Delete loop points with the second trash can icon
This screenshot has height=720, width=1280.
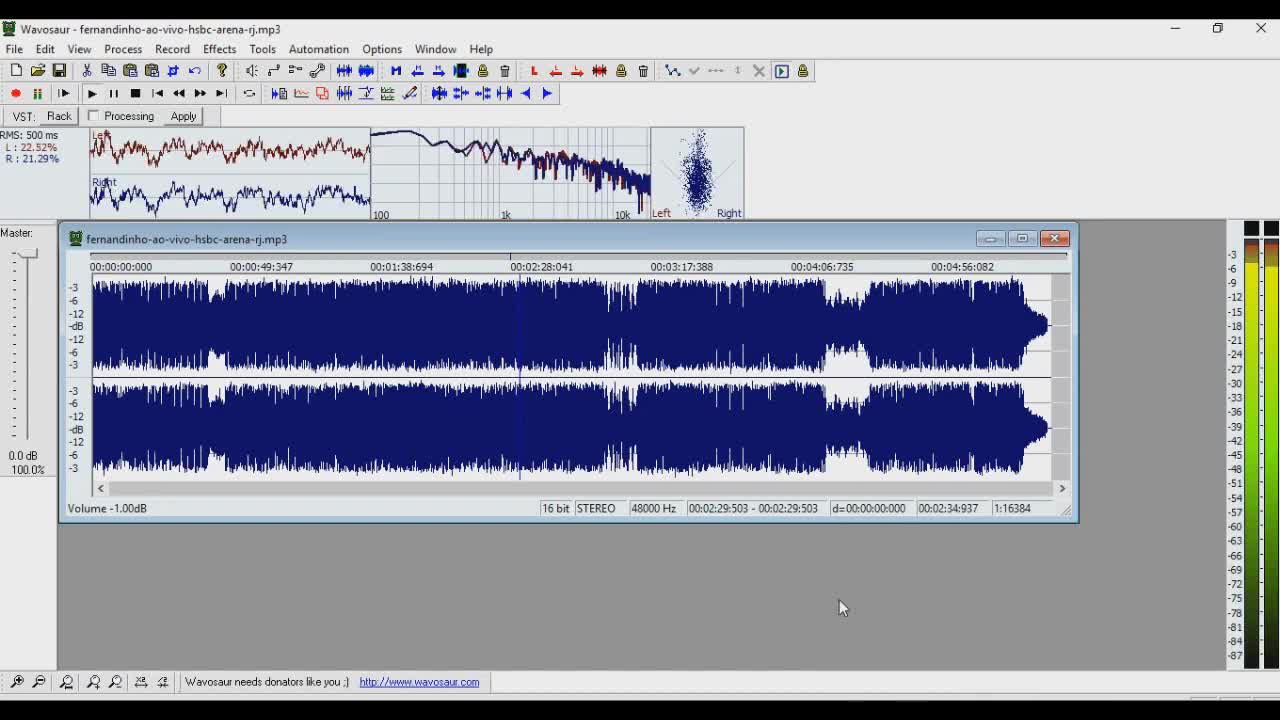point(643,71)
